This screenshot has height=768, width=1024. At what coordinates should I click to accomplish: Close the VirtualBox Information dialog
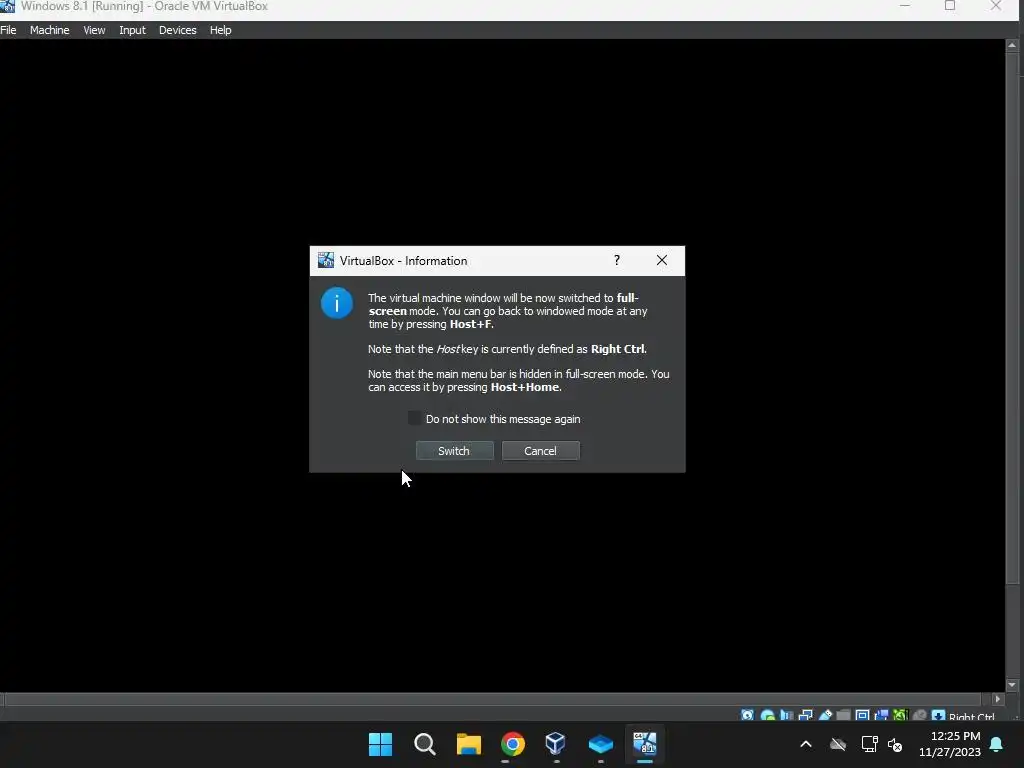(x=662, y=260)
